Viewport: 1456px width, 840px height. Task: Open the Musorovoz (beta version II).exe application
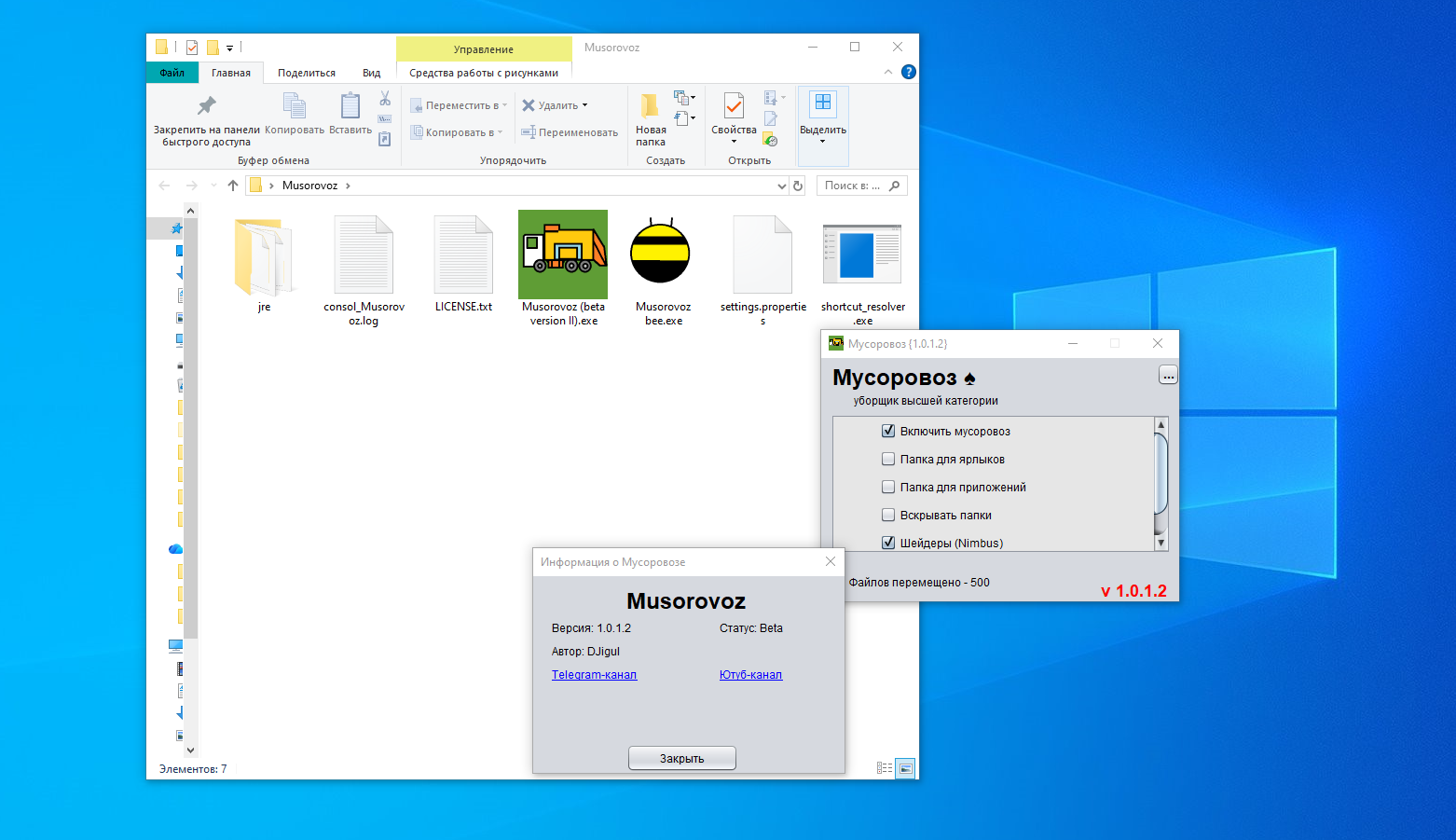[562, 254]
